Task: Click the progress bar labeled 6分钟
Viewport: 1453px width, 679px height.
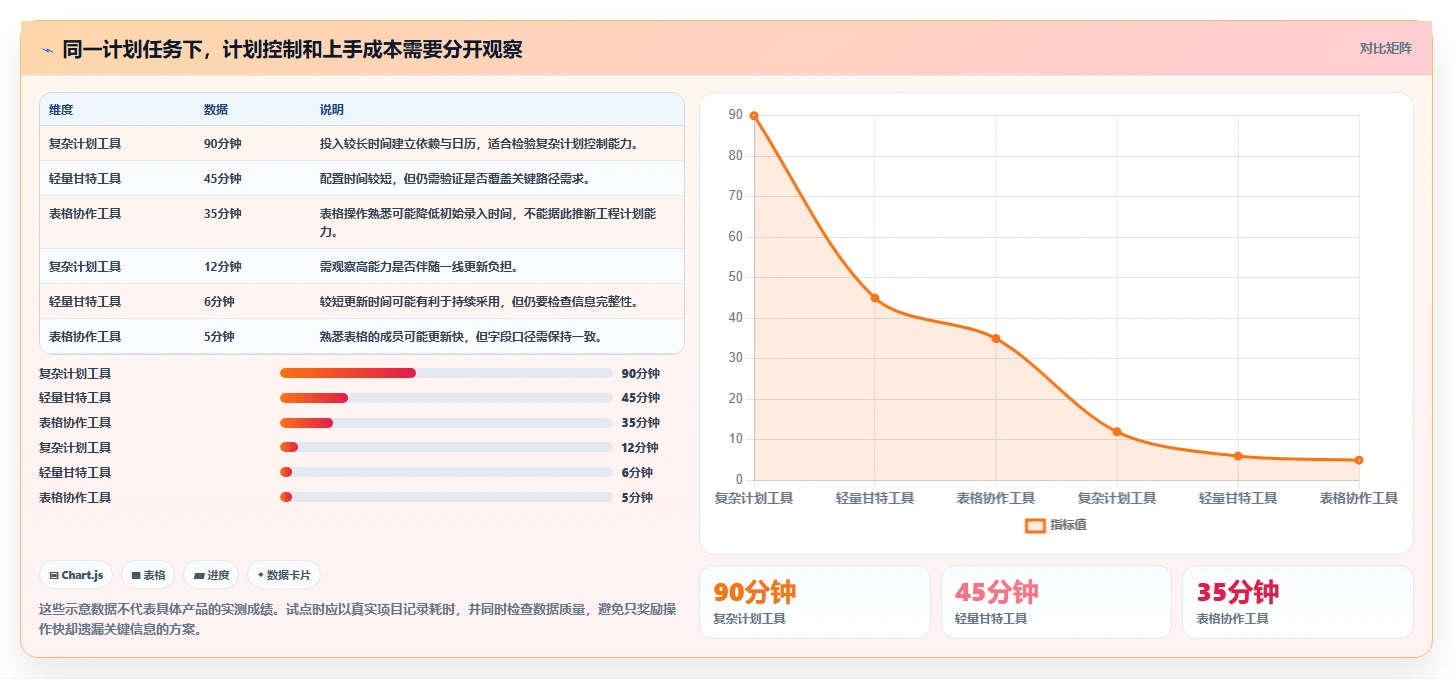Action: tap(446, 472)
